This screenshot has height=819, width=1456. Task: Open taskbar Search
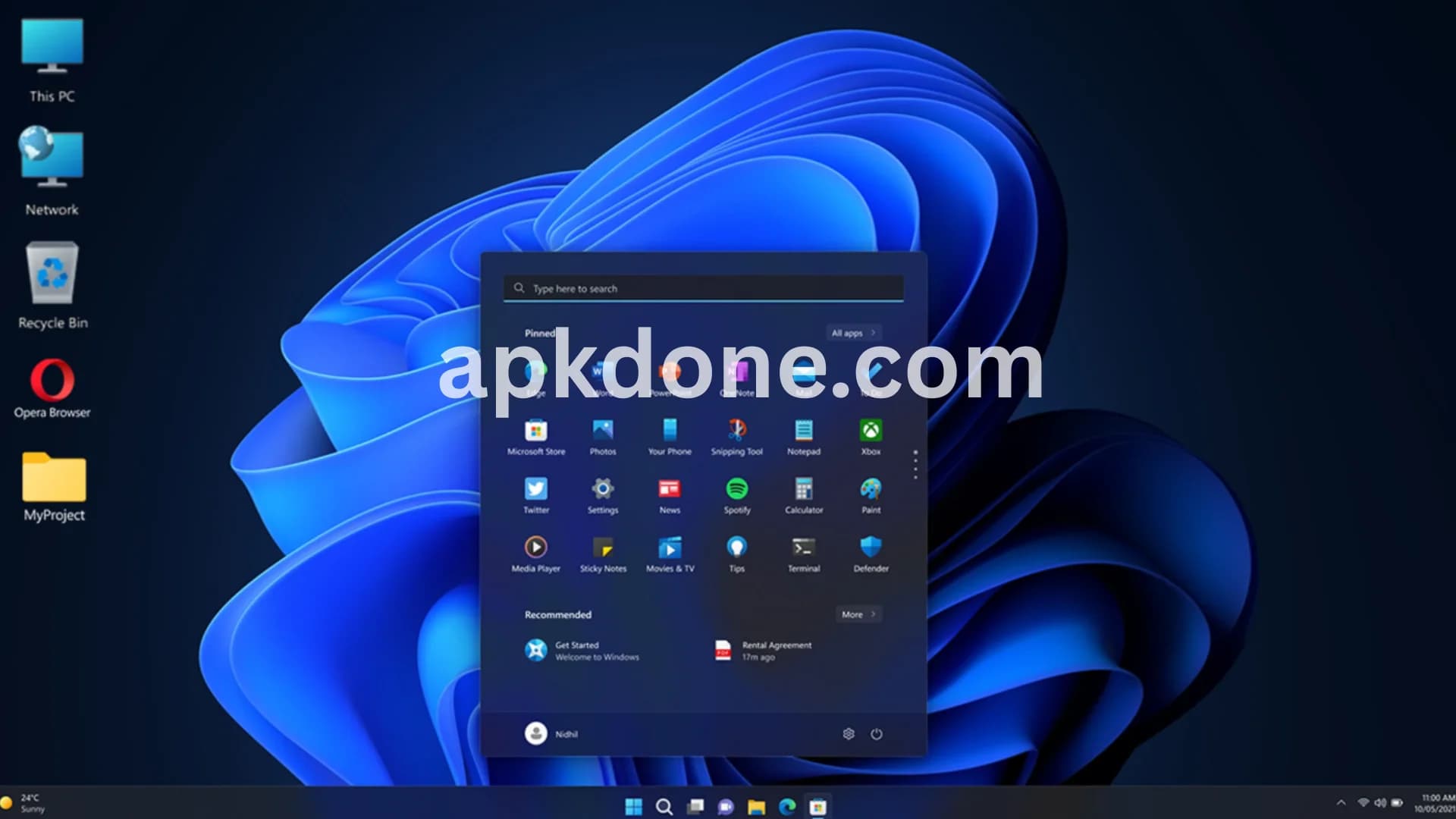(664, 806)
